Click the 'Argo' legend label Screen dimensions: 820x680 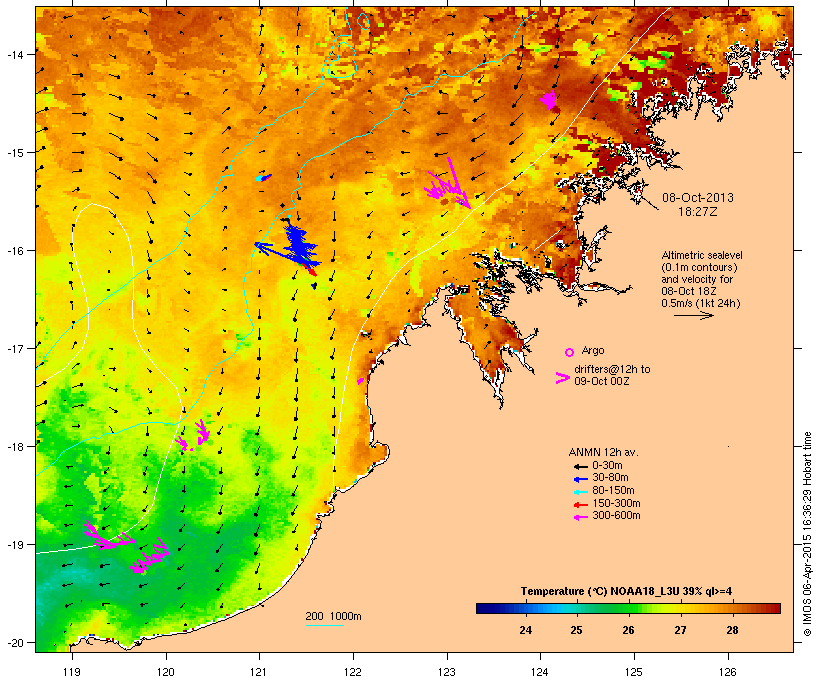point(593,350)
